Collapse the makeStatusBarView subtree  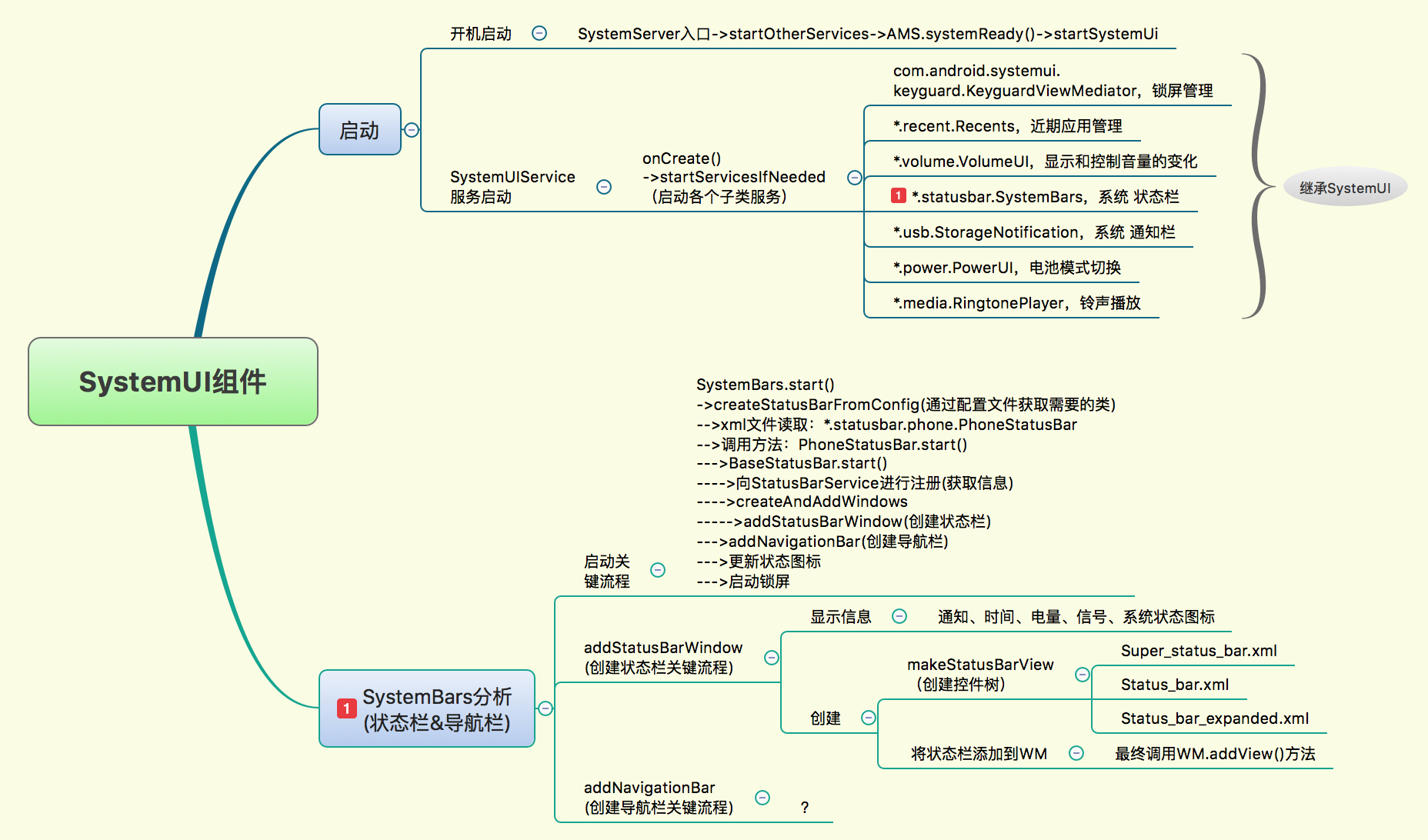1083,675
